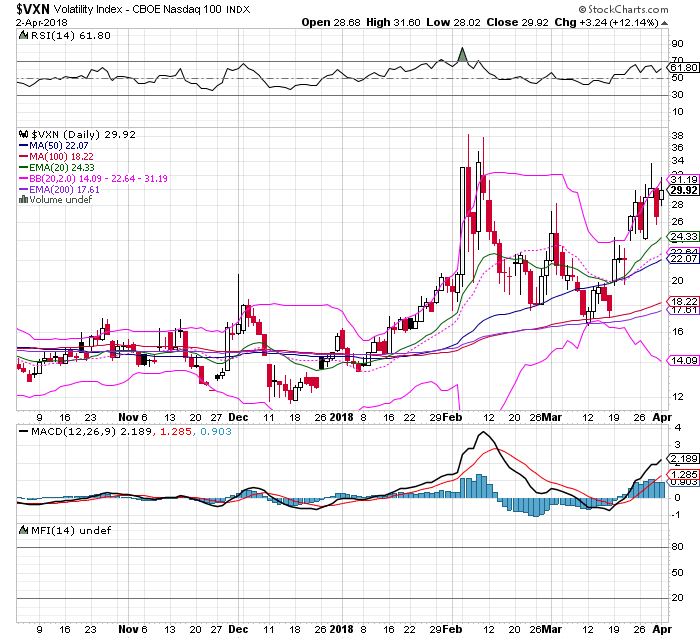Click the 2.189 MACD value tag on axis
Image resolution: width=700 pixels, height=639 pixels.
pyautogui.click(x=683, y=459)
